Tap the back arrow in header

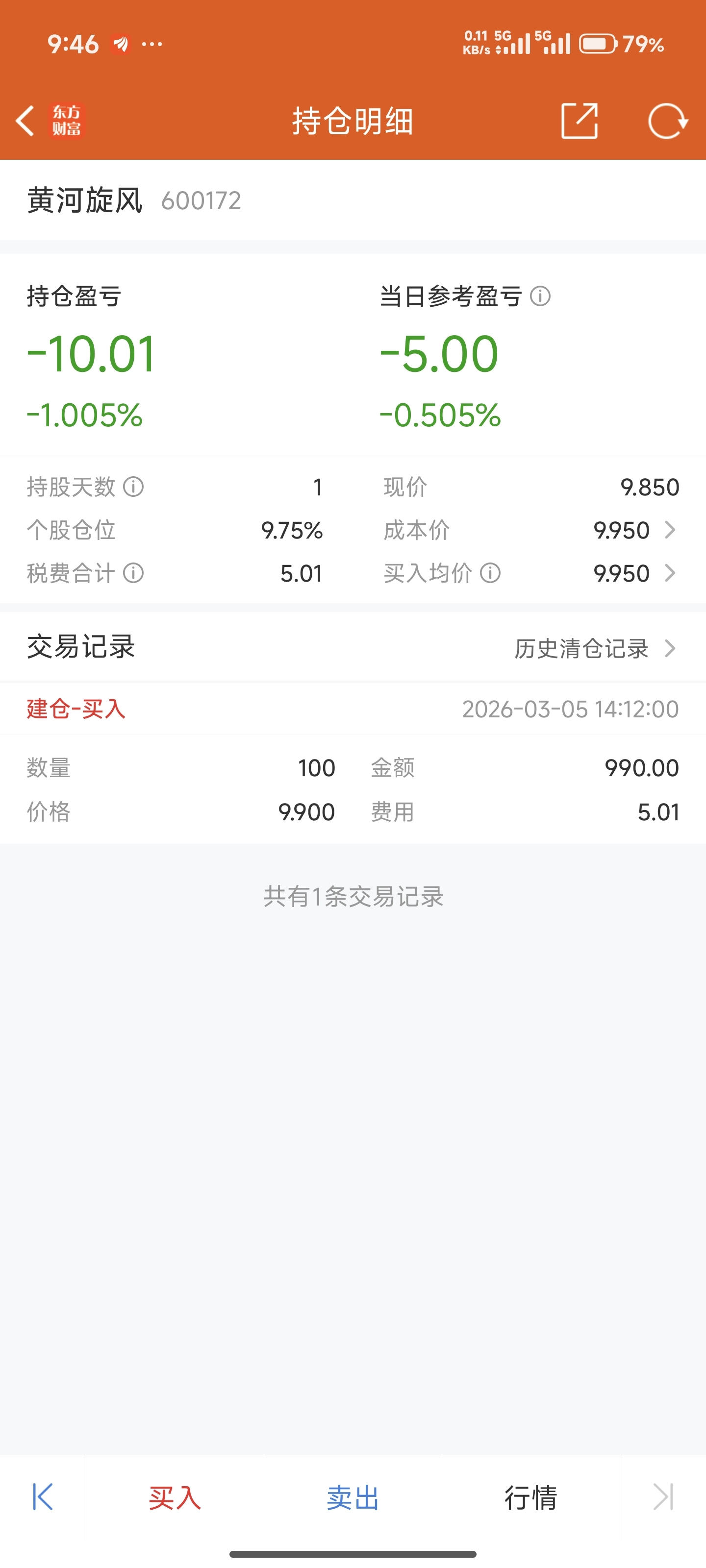(x=25, y=121)
